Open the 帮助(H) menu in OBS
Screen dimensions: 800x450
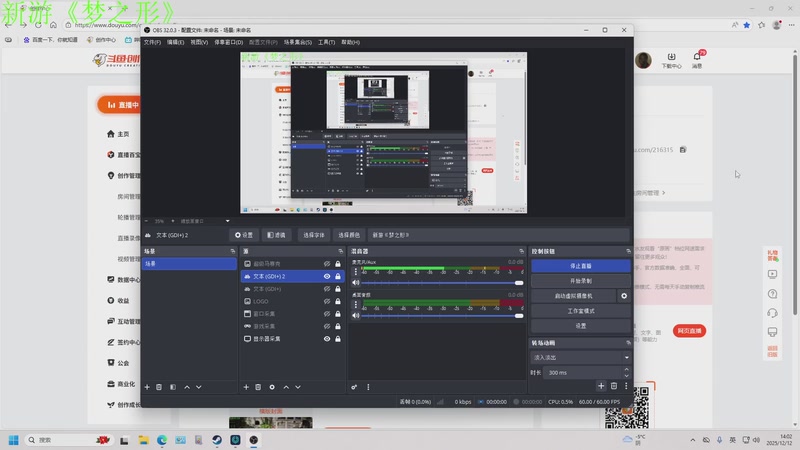pyautogui.click(x=351, y=42)
